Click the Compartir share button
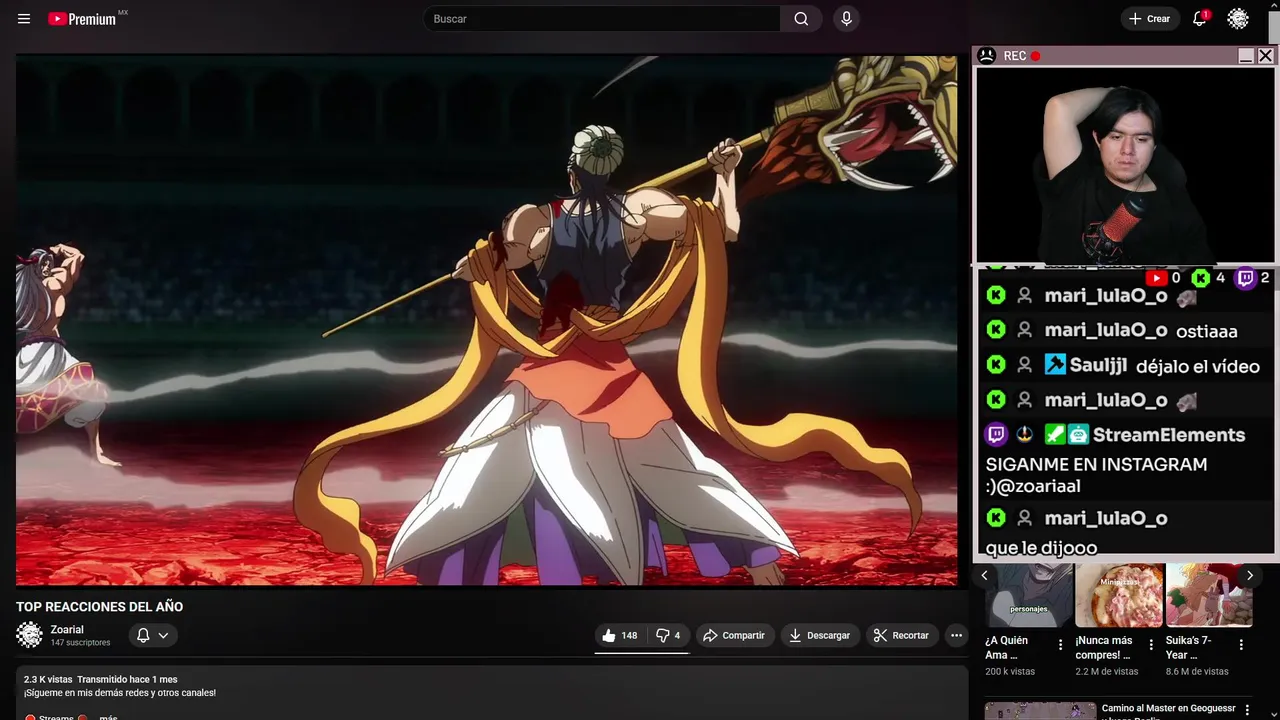The image size is (1280, 720). tap(733, 635)
